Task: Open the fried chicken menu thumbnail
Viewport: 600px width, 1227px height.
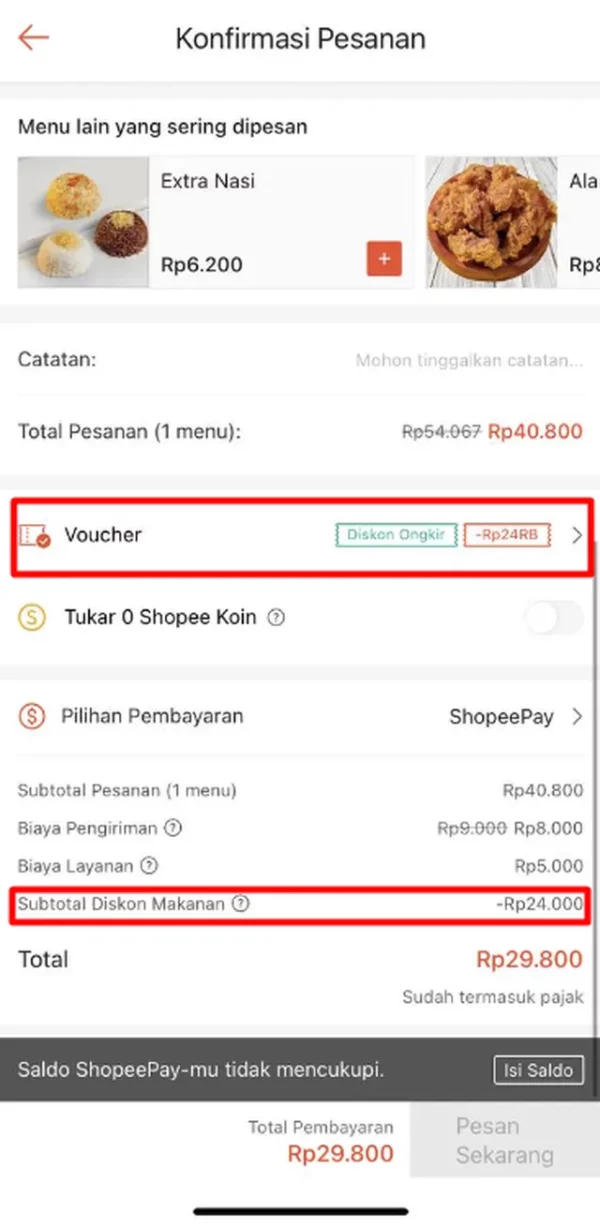Action: (491, 222)
